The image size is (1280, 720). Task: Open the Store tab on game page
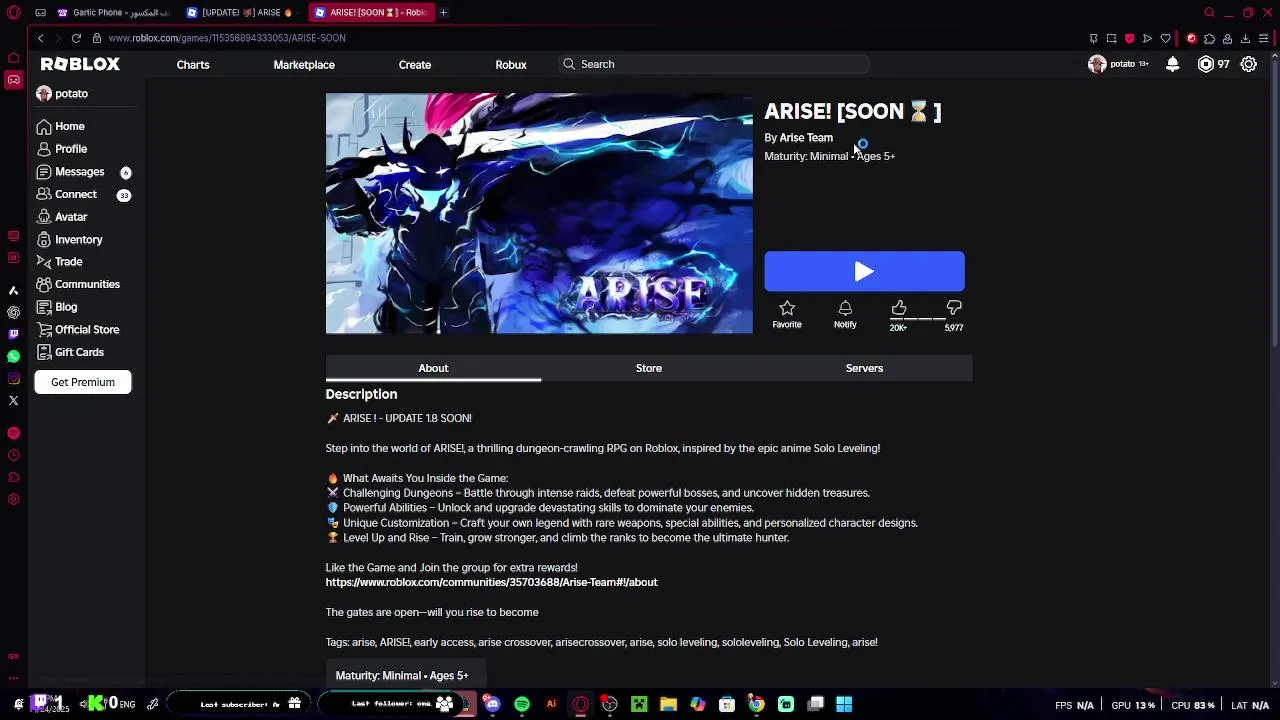(x=649, y=368)
